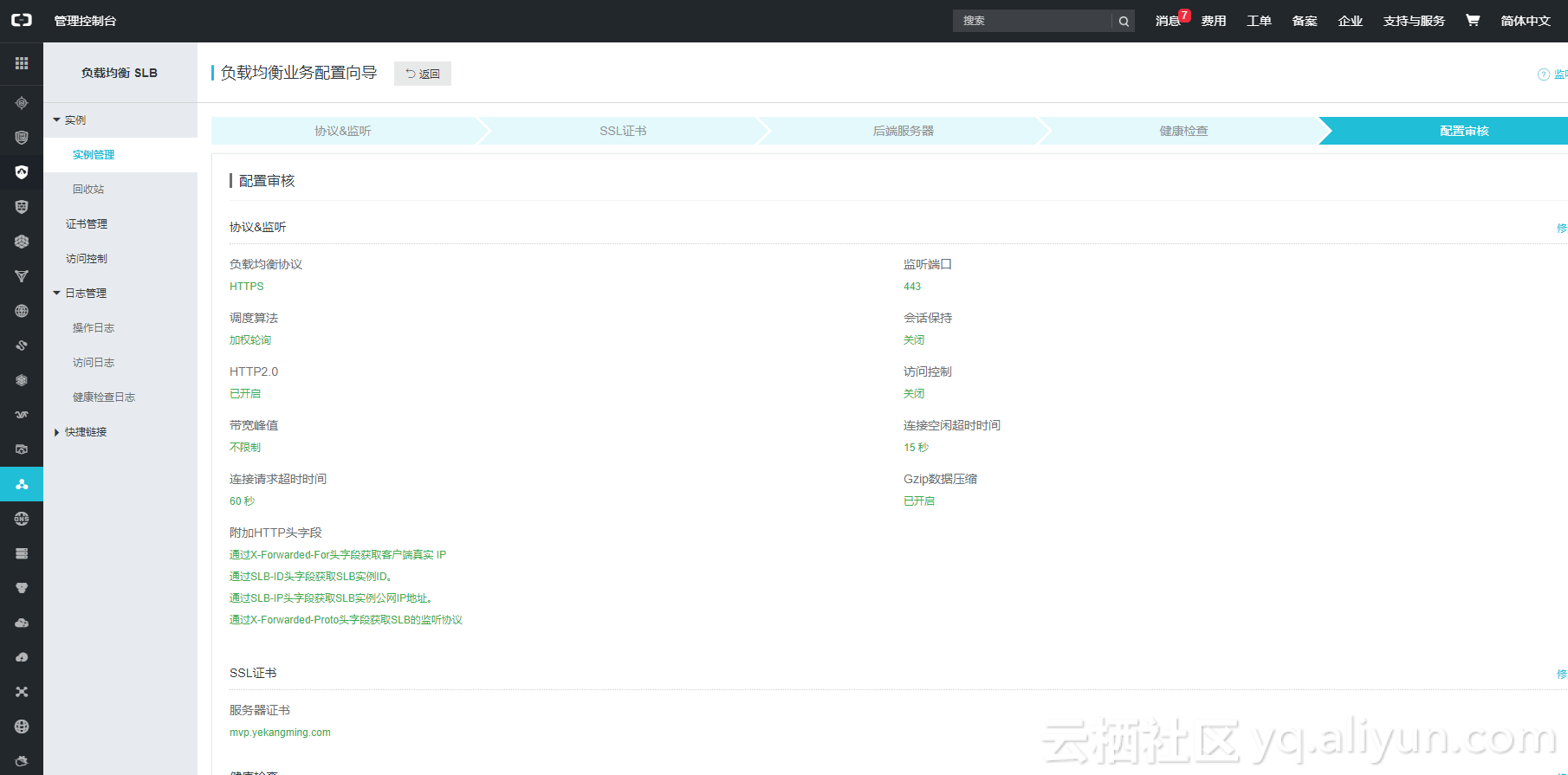Click the shield-face sidebar icon

click(x=22, y=207)
